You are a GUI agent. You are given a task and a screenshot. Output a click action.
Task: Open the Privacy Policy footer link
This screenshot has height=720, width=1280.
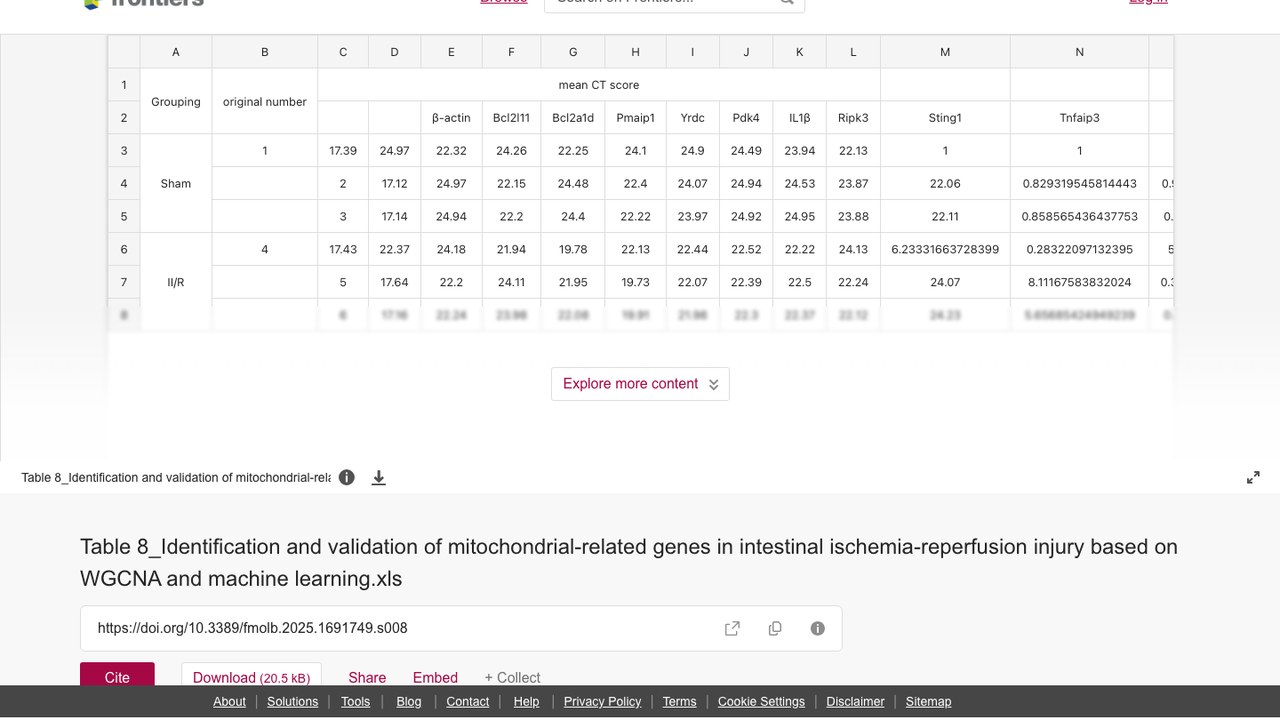(x=602, y=702)
